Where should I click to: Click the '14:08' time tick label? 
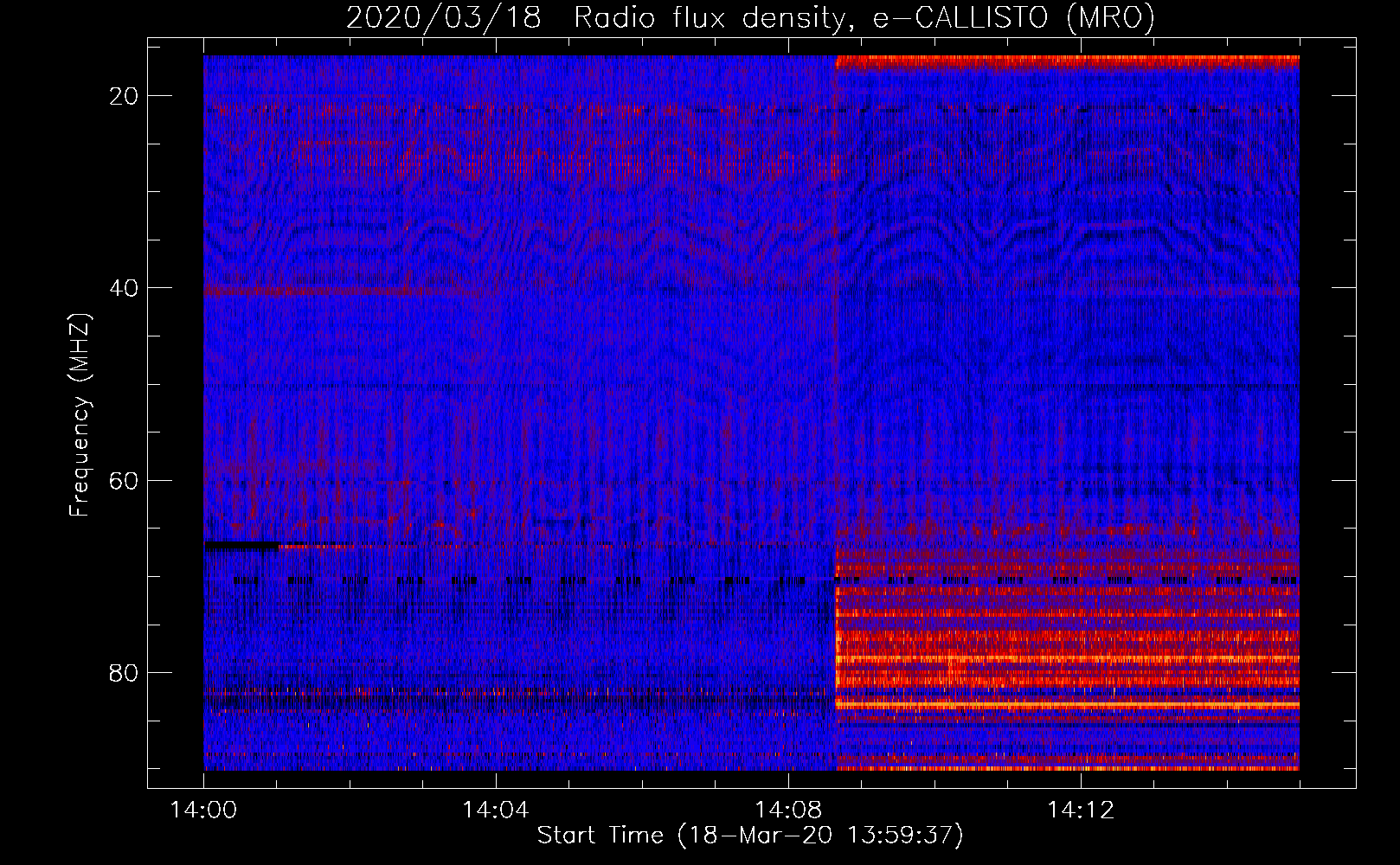click(x=787, y=811)
